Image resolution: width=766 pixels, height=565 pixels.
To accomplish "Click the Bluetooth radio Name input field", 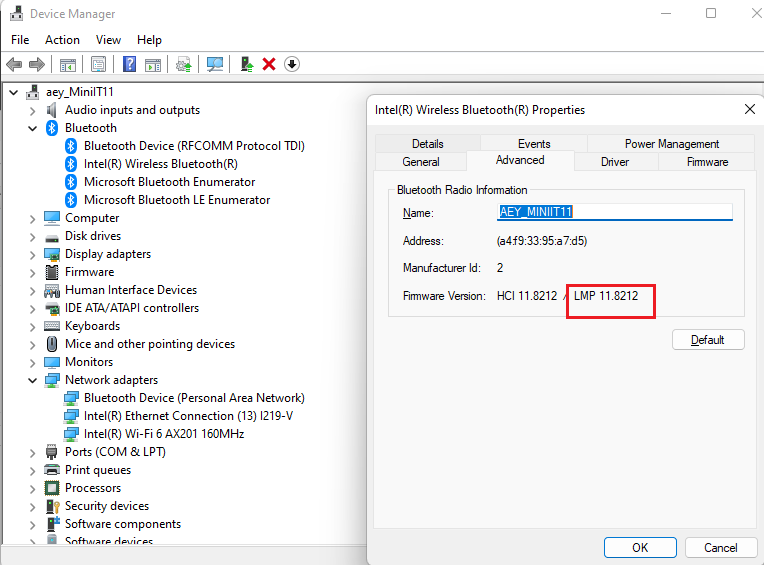I will 615,212.
